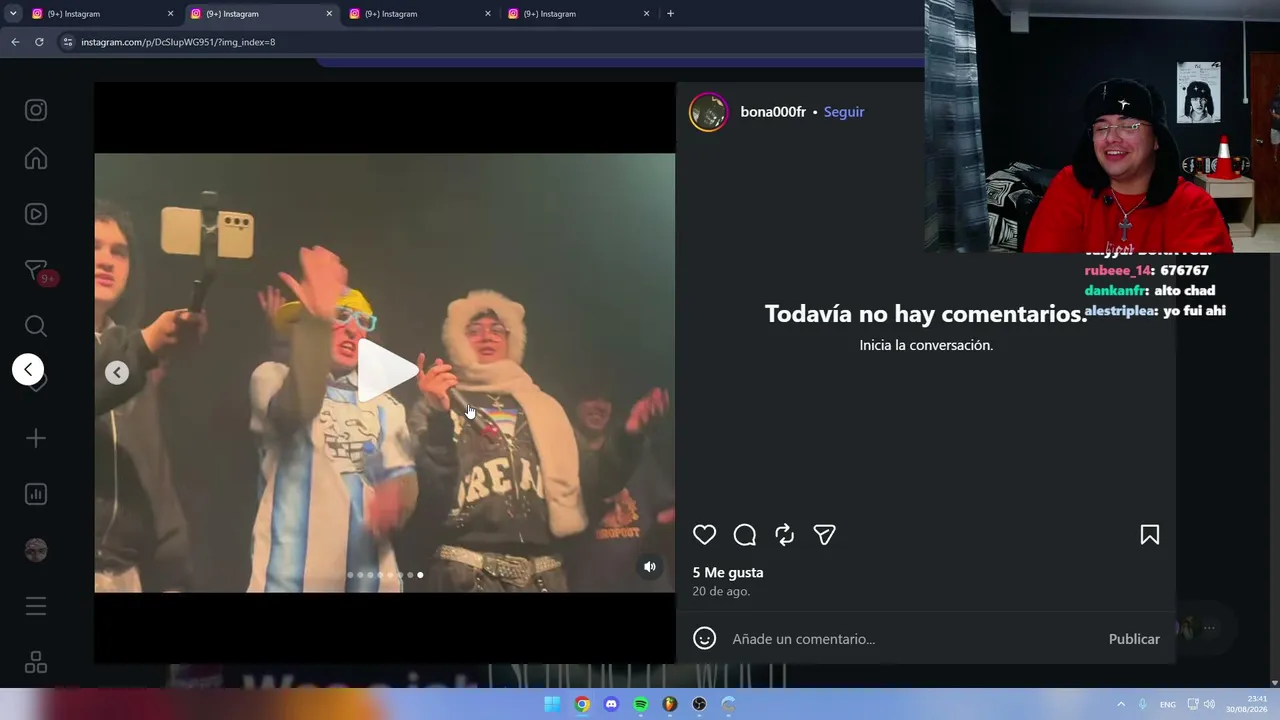The height and width of the screenshot is (720, 1280).
Task: Click the browser back button
Action: (x=15, y=42)
